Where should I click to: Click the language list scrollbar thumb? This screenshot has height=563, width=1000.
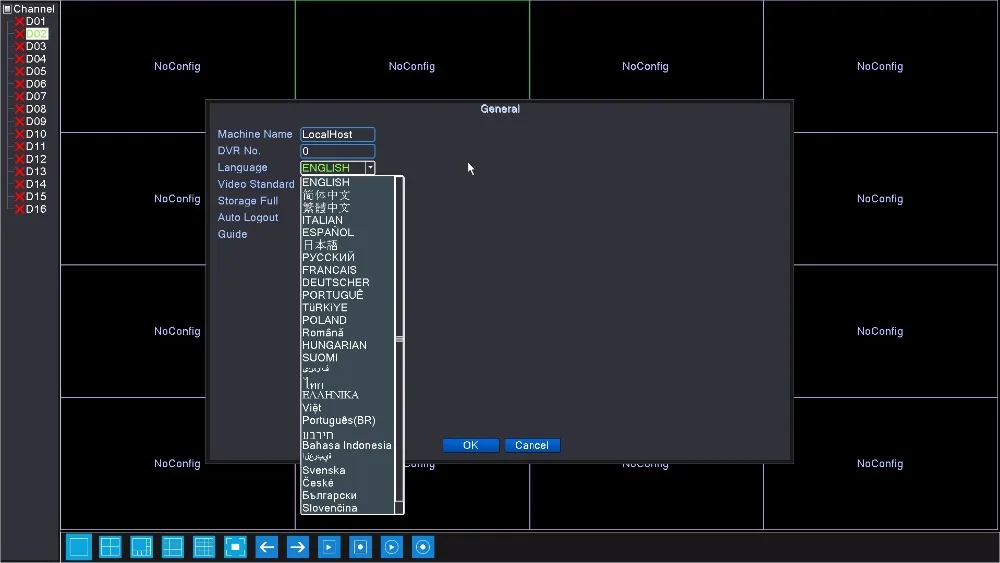pyautogui.click(x=399, y=339)
